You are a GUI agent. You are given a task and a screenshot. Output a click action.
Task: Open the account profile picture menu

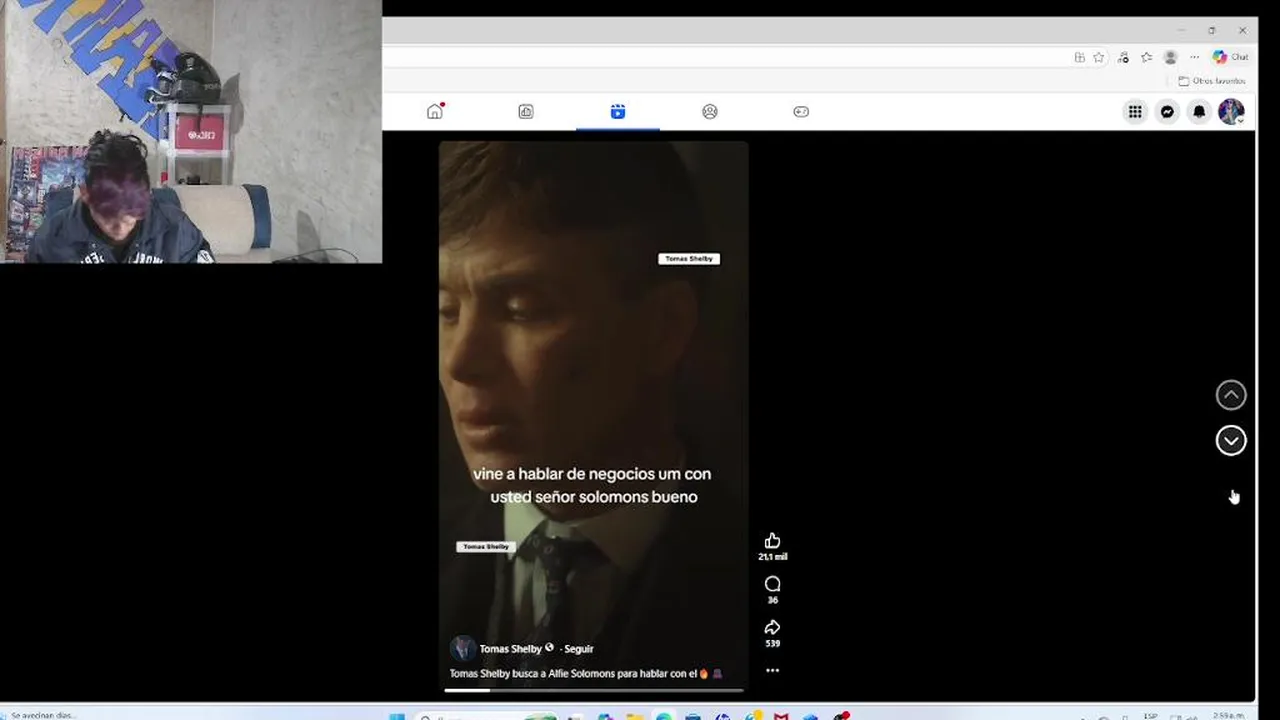click(1231, 112)
